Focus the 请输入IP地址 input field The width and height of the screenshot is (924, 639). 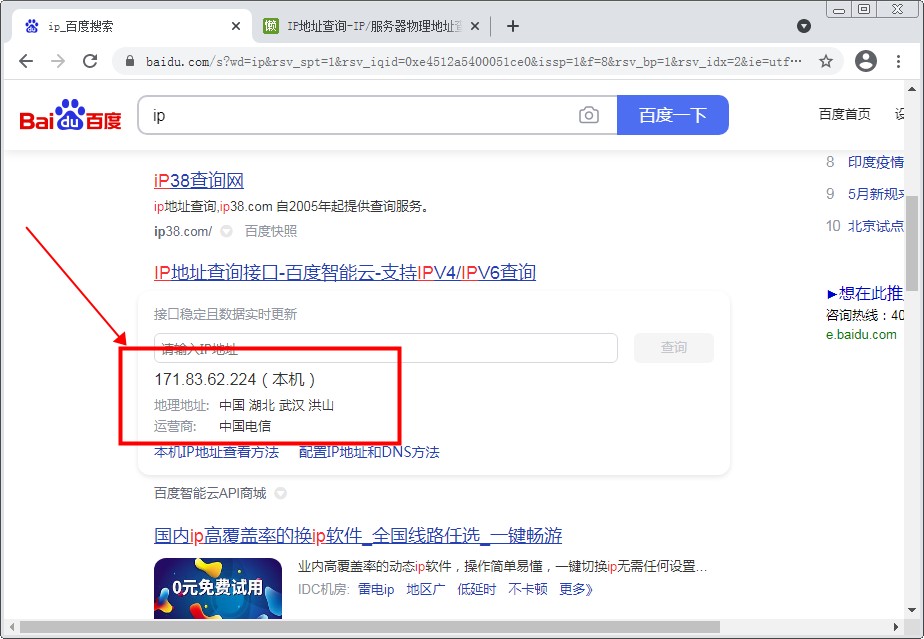pyautogui.click(x=385, y=348)
